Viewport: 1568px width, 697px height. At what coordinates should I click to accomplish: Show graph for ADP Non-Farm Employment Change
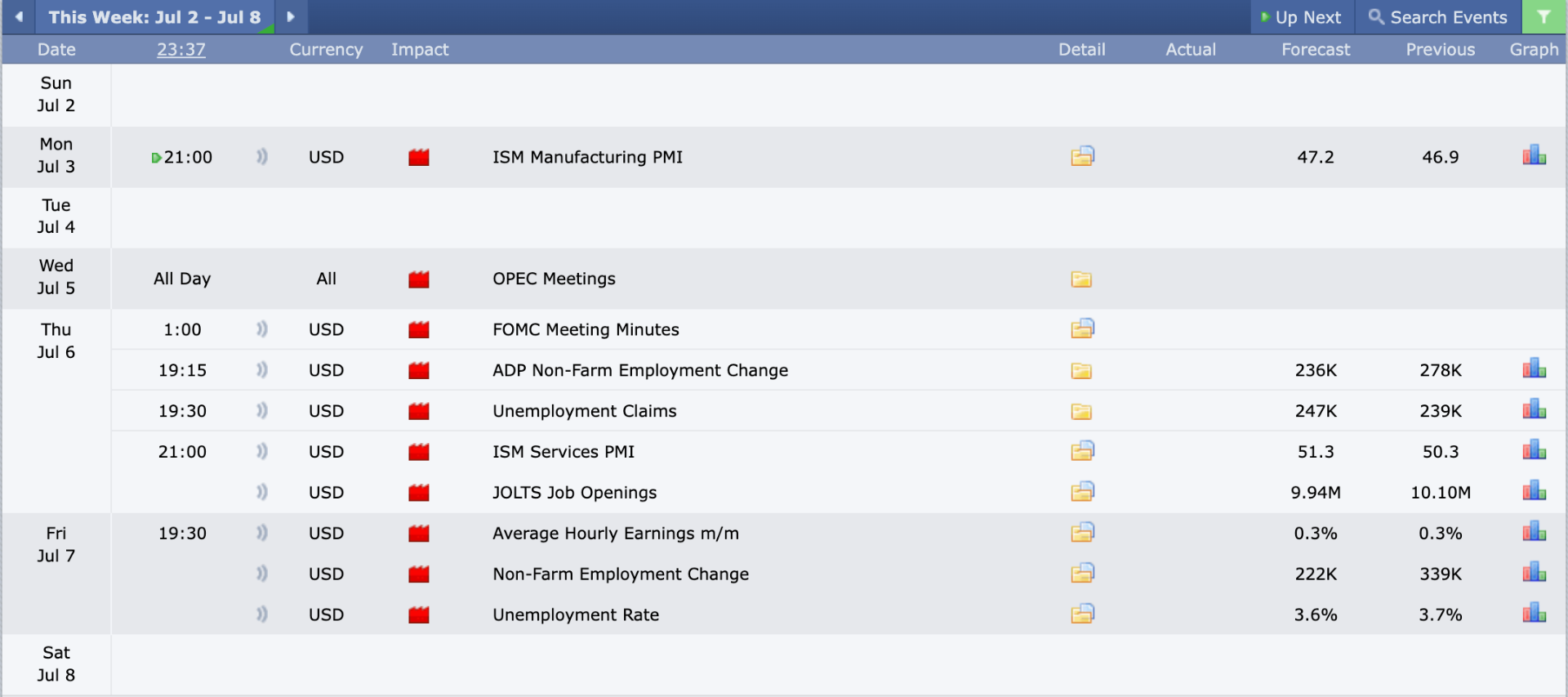pyautogui.click(x=1535, y=369)
